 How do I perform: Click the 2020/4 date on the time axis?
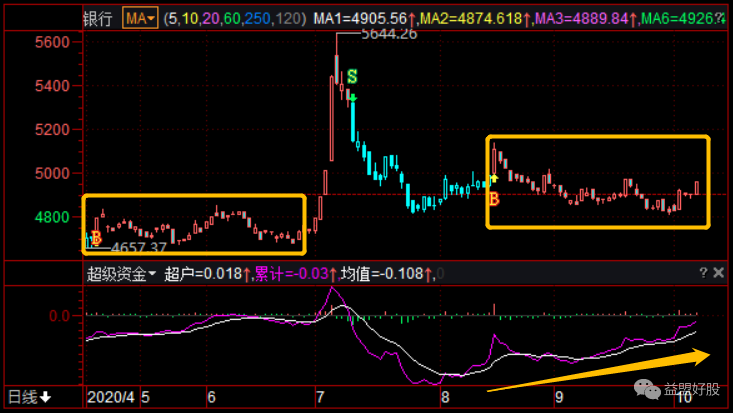pos(112,397)
